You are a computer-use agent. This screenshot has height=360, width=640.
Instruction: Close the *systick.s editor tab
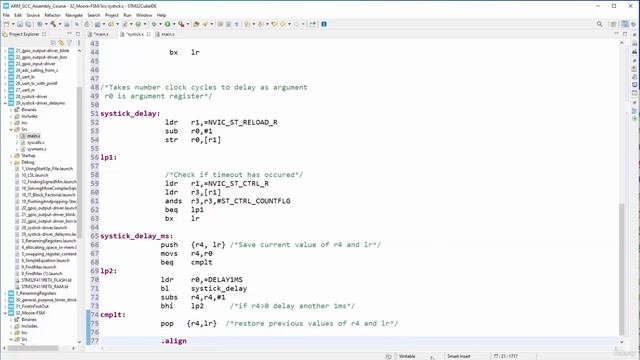click(148, 34)
